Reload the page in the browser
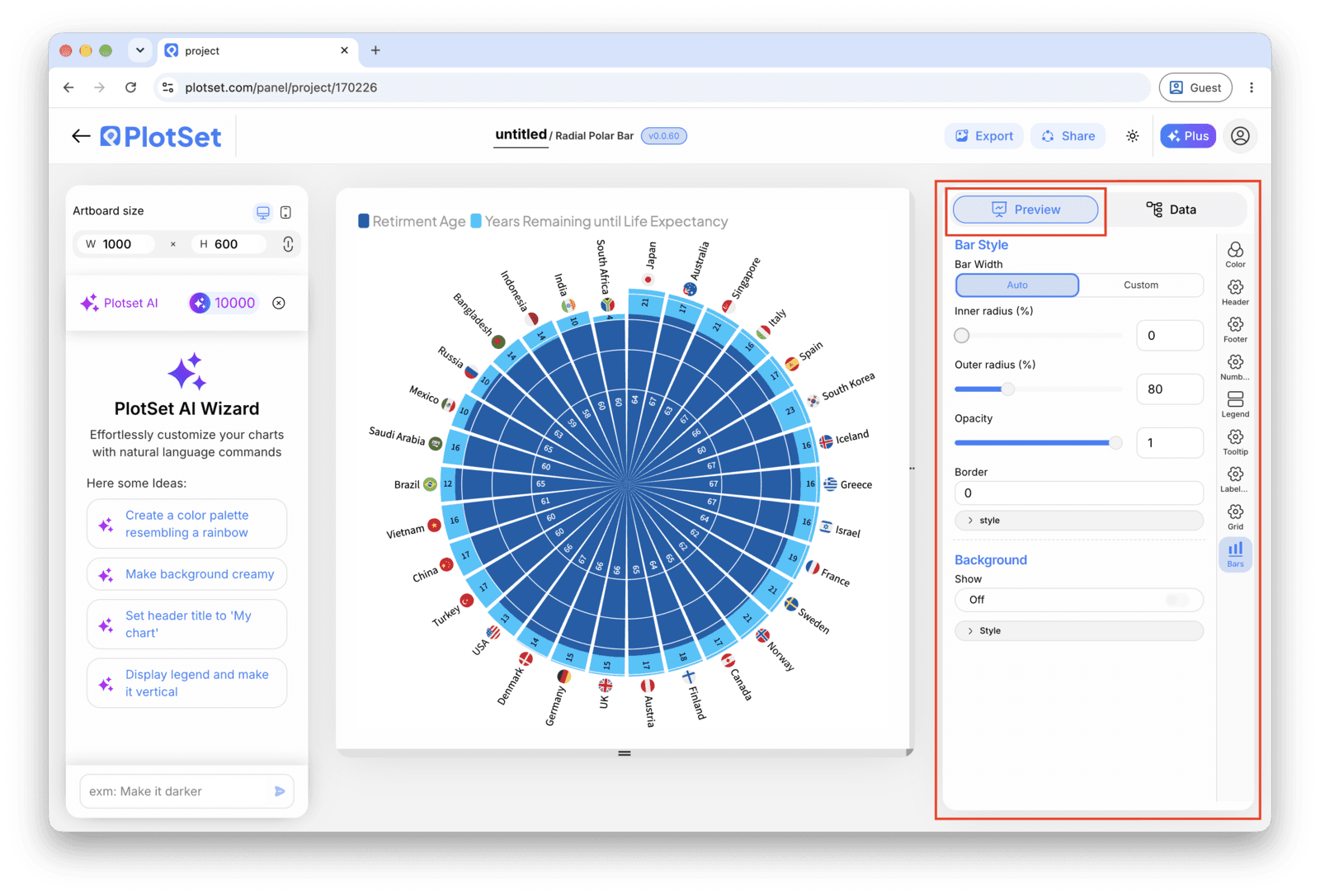 (x=130, y=87)
